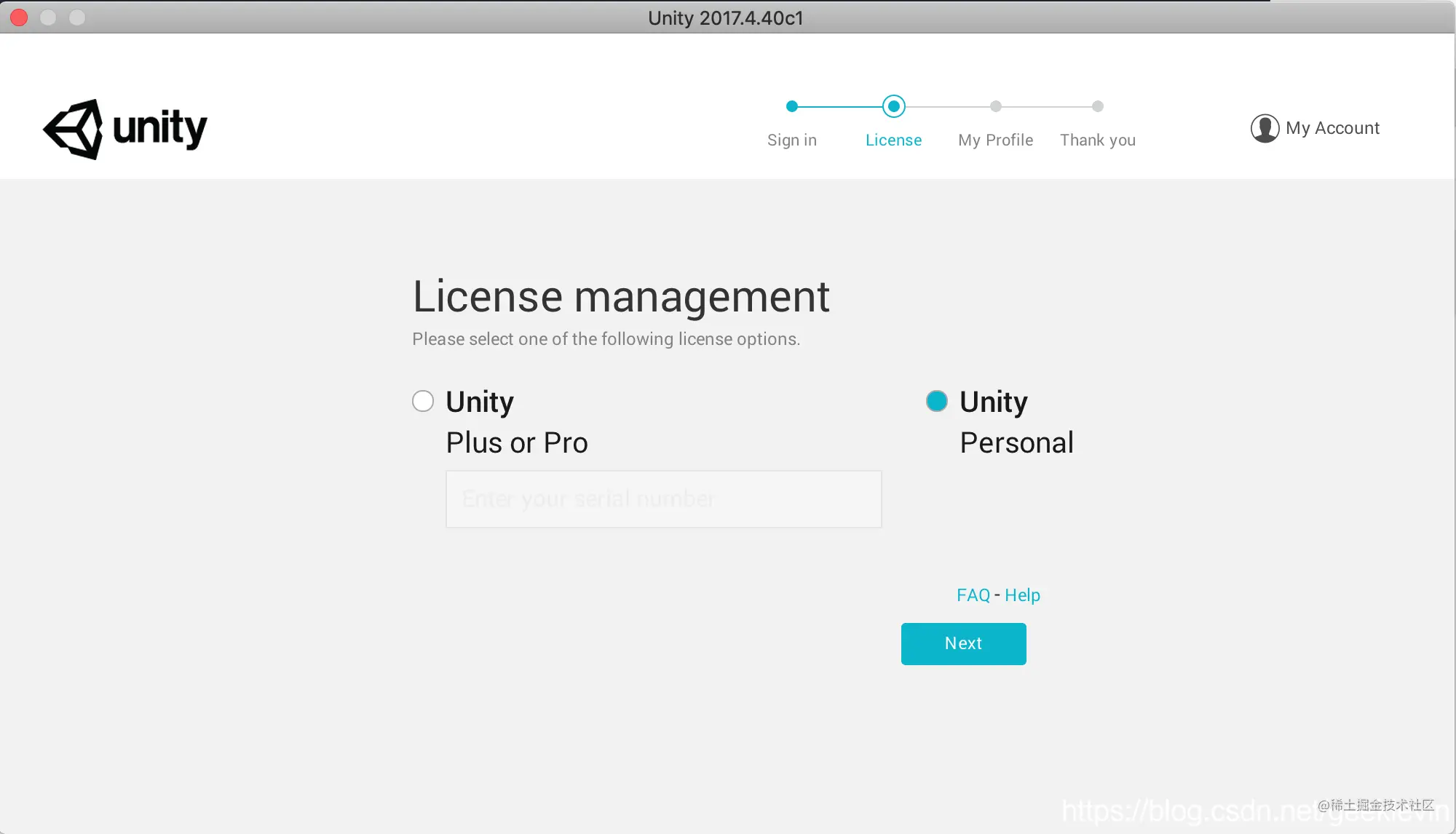Click the serial number input field
The width and height of the screenshot is (1456, 834).
663,499
